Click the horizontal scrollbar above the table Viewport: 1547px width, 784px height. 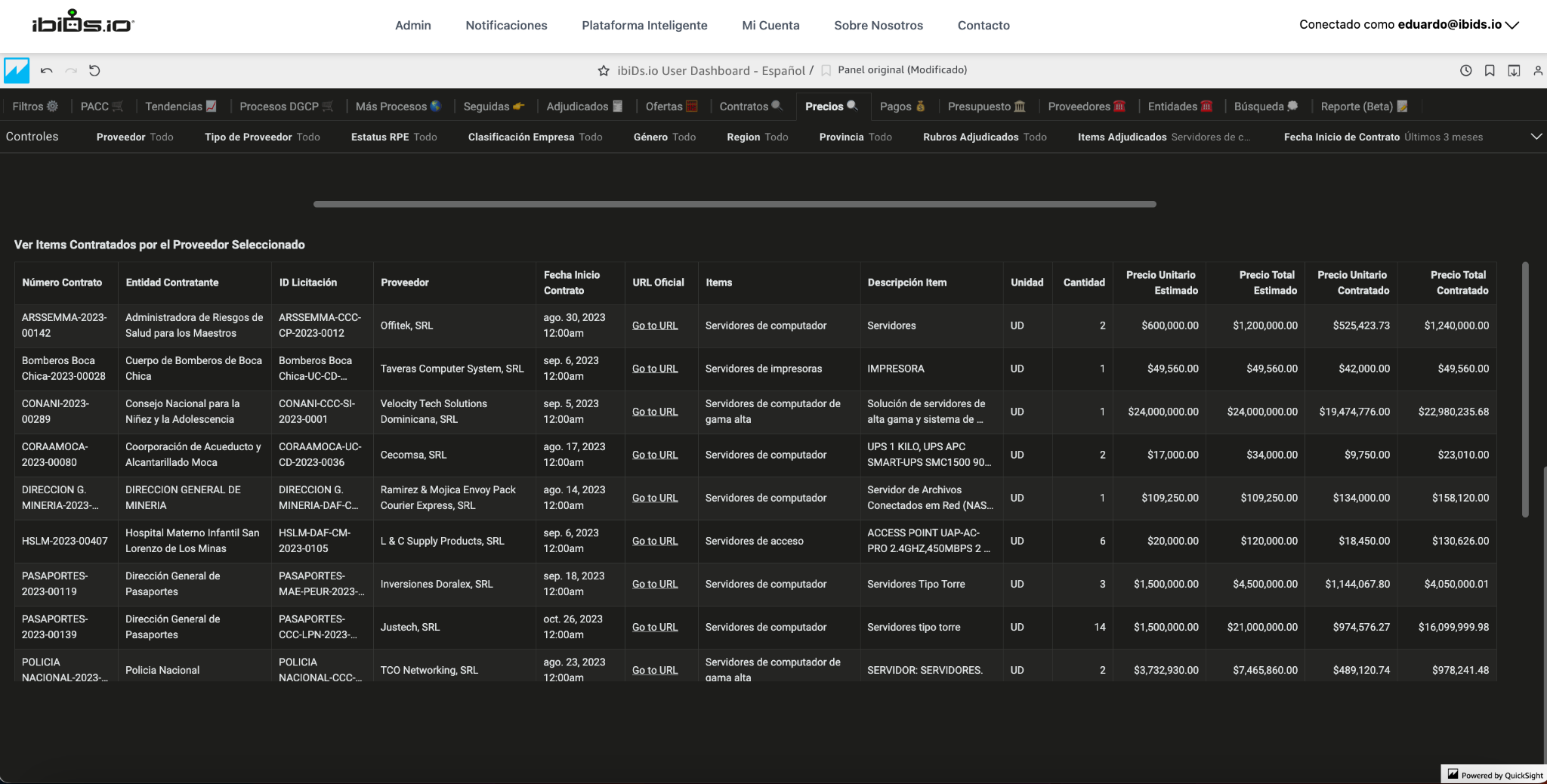[x=734, y=204]
